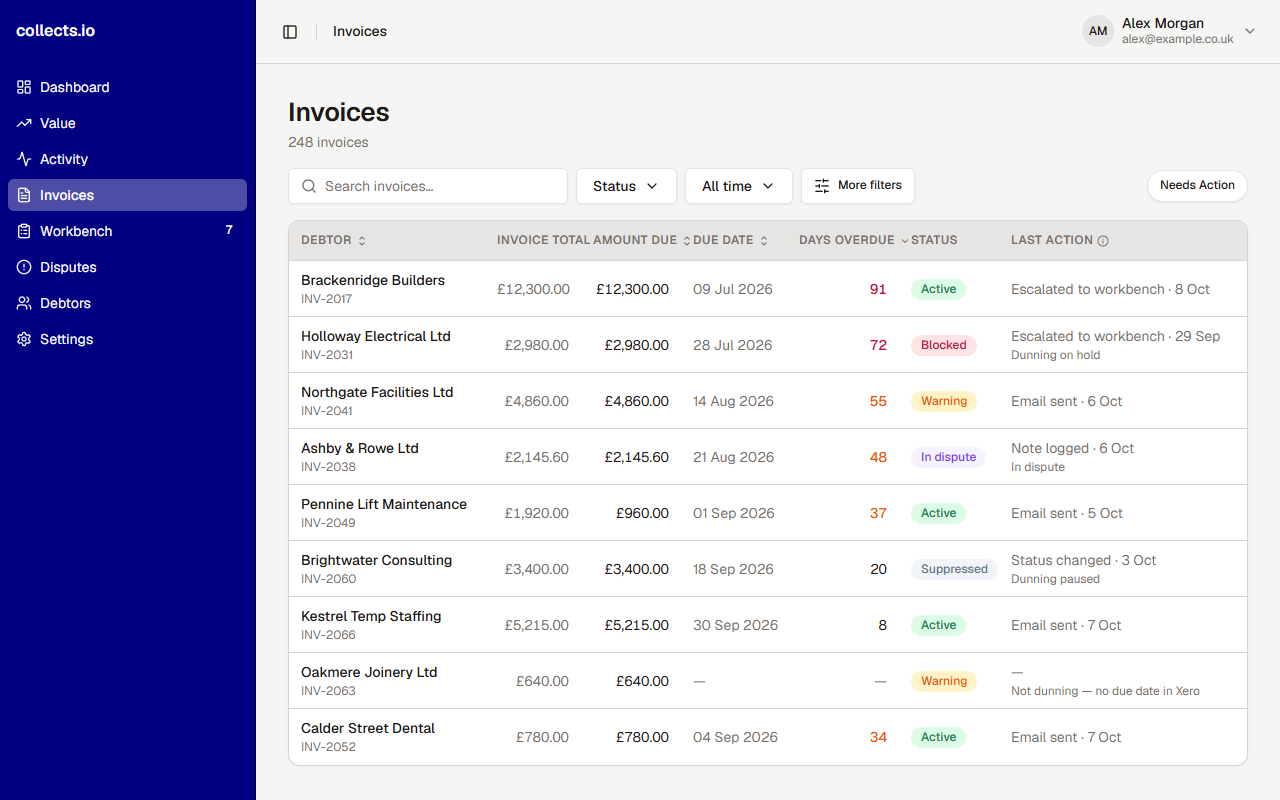Screen dimensions: 1280x800
Task: Click the Dashboard grid icon
Action: (x=24, y=87)
